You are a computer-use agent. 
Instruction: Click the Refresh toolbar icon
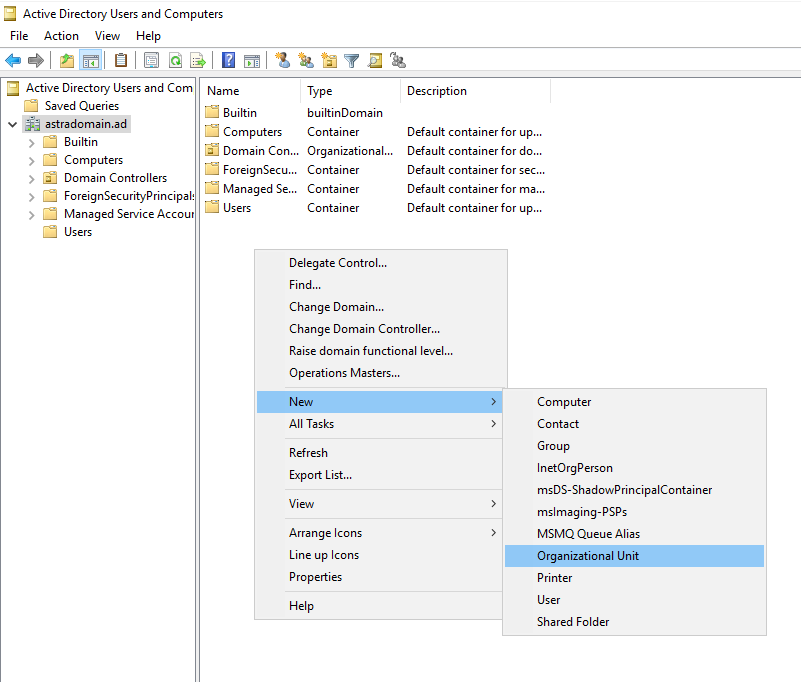tap(175, 61)
